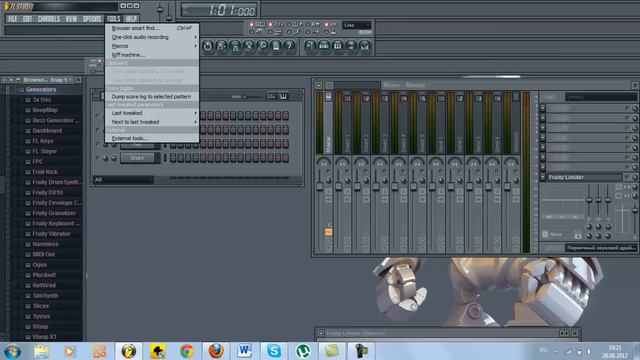Image resolution: width=640 pixels, height=360 pixels.
Task: Choose Browser smart find menu entry
Action: click(x=152, y=28)
